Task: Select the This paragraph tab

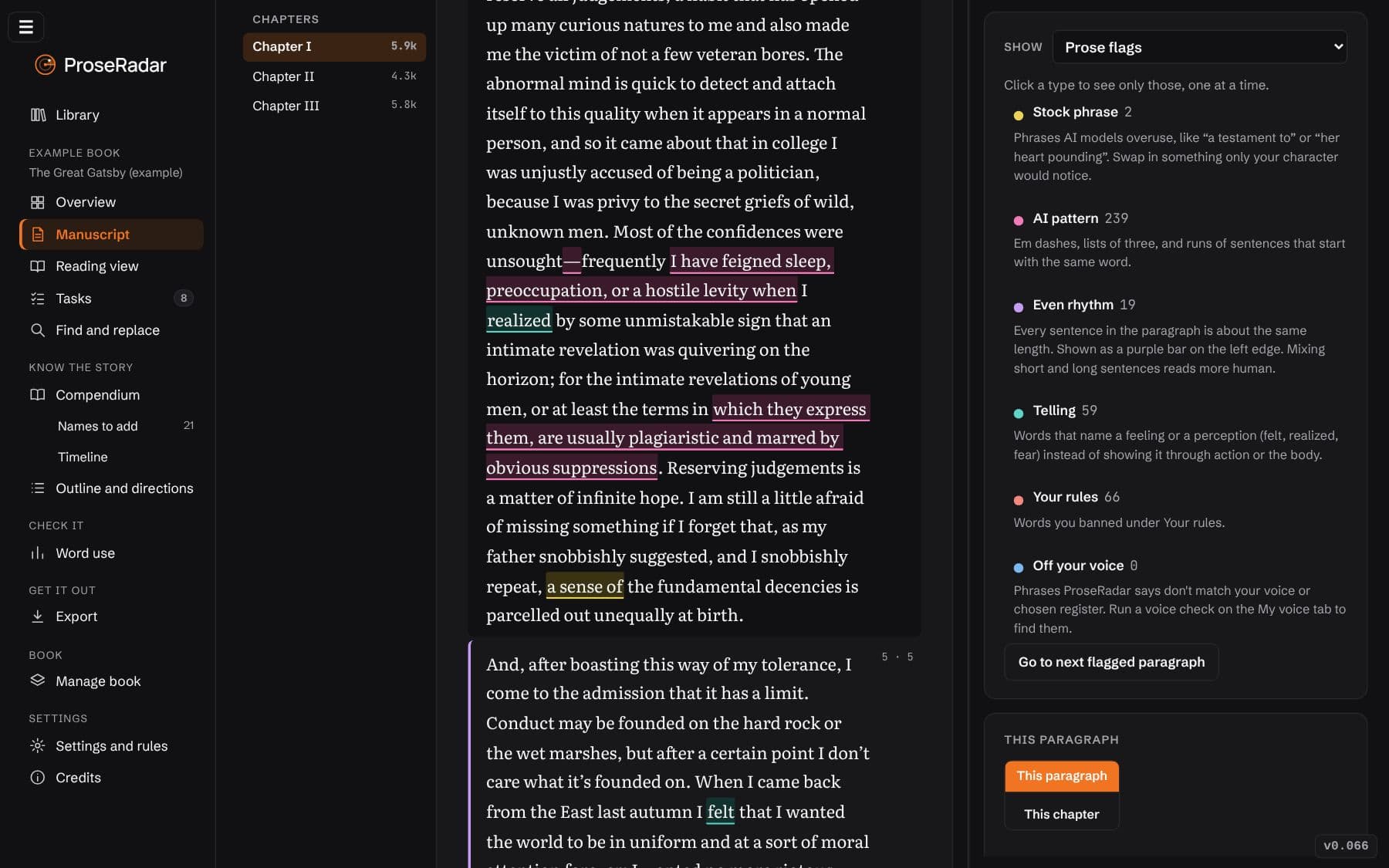Action: [1062, 776]
